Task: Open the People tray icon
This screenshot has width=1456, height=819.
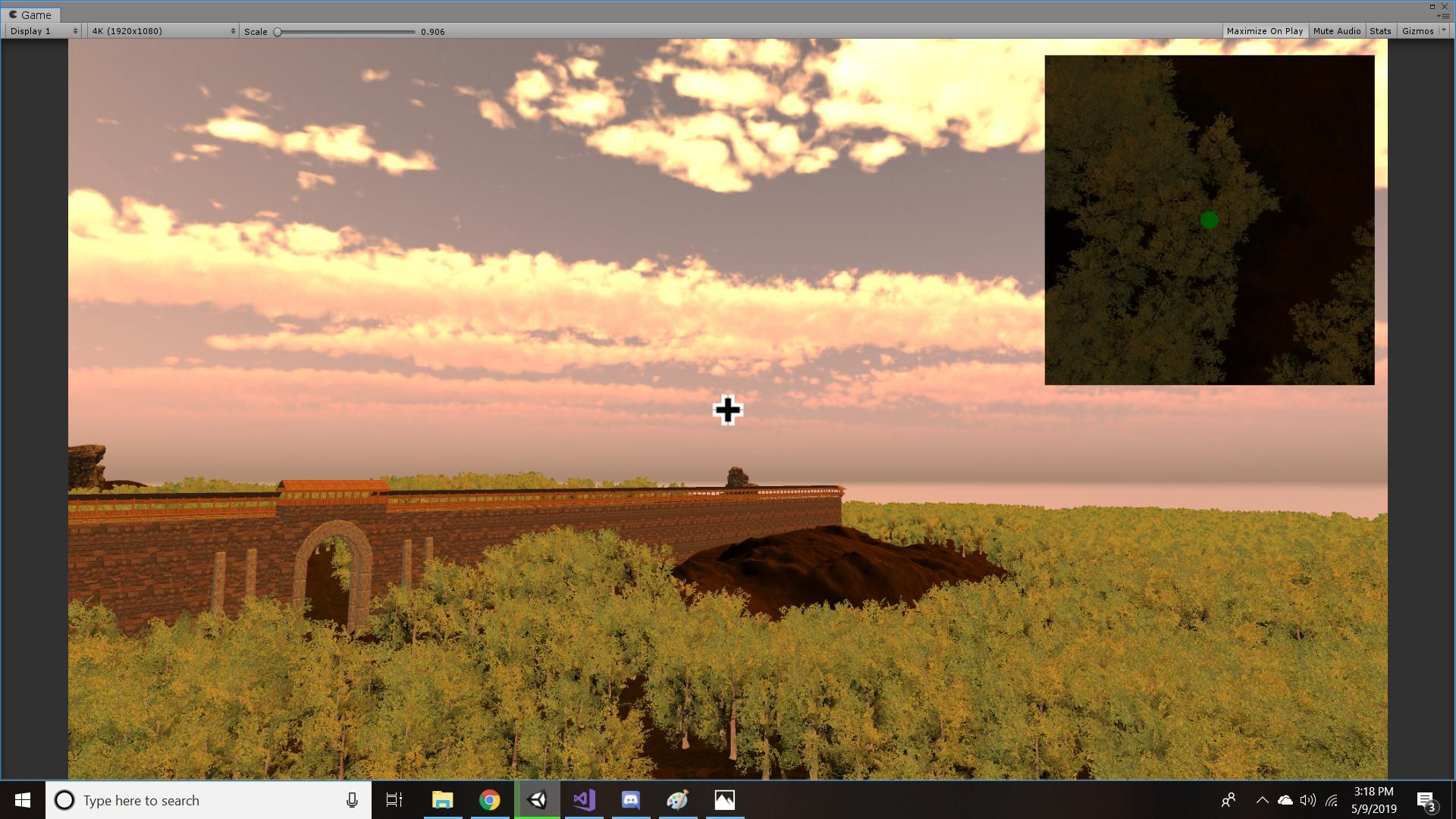Action: [x=1228, y=800]
